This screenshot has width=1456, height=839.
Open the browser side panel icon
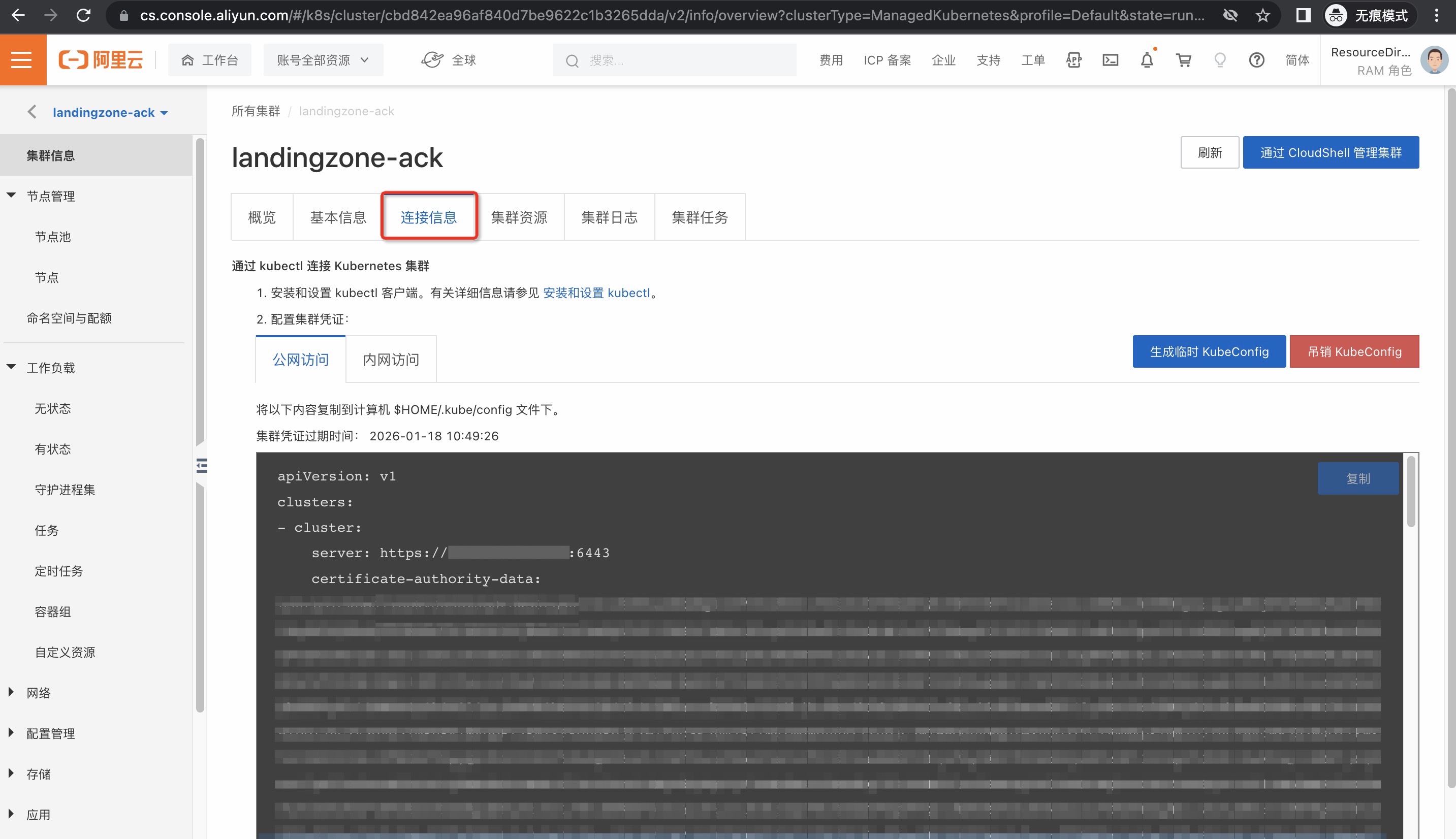coord(1303,16)
